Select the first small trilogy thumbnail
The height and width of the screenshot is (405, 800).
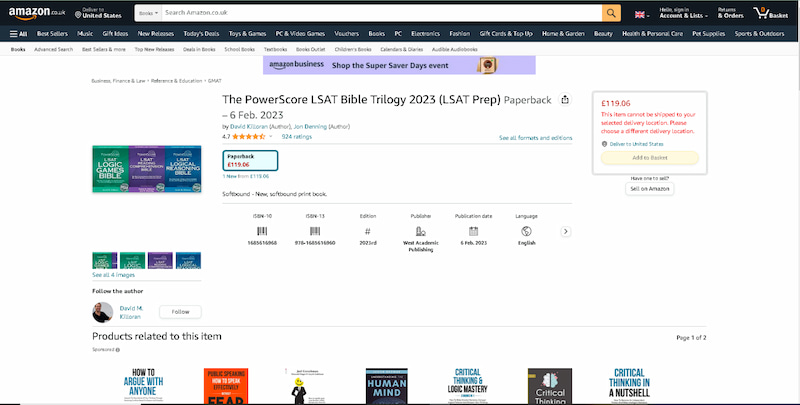click(105, 261)
